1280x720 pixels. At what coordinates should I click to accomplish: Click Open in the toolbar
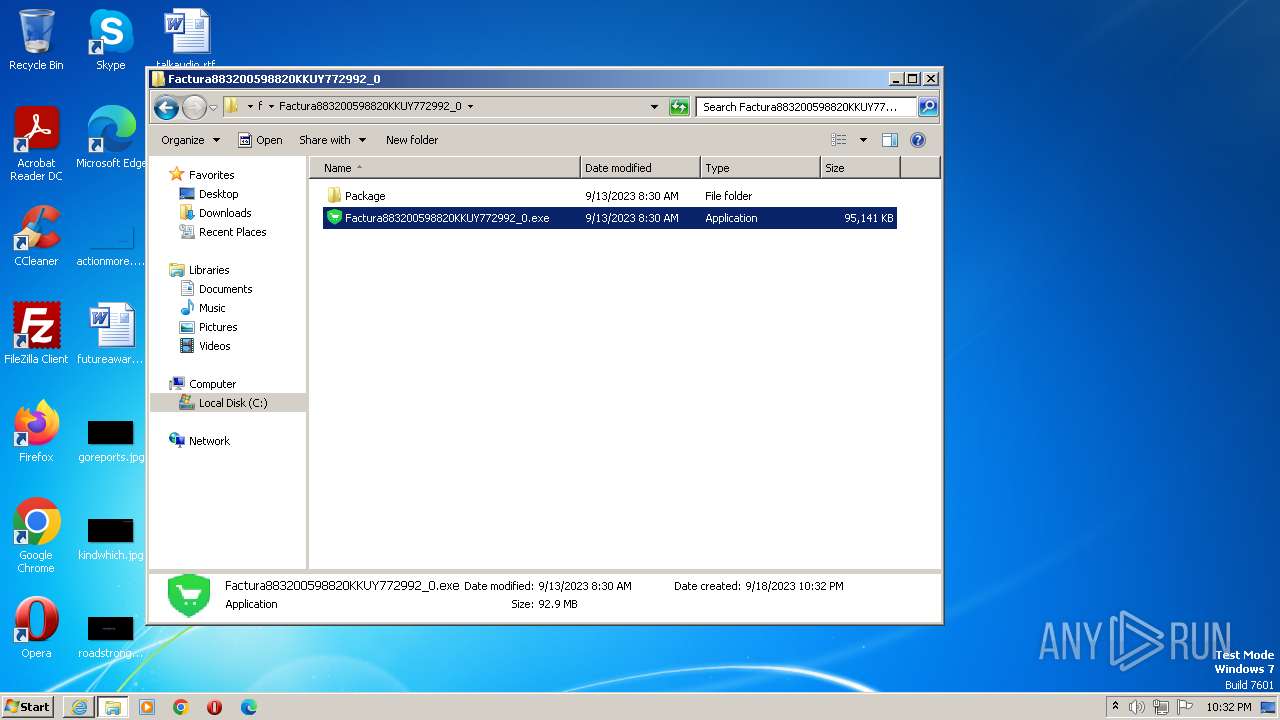(x=260, y=140)
